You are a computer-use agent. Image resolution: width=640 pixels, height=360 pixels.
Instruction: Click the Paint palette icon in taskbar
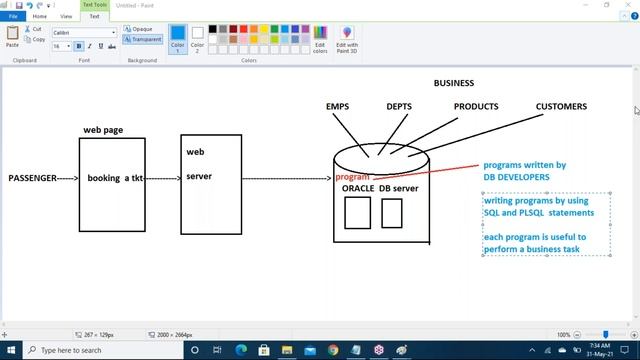pos(402,350)
